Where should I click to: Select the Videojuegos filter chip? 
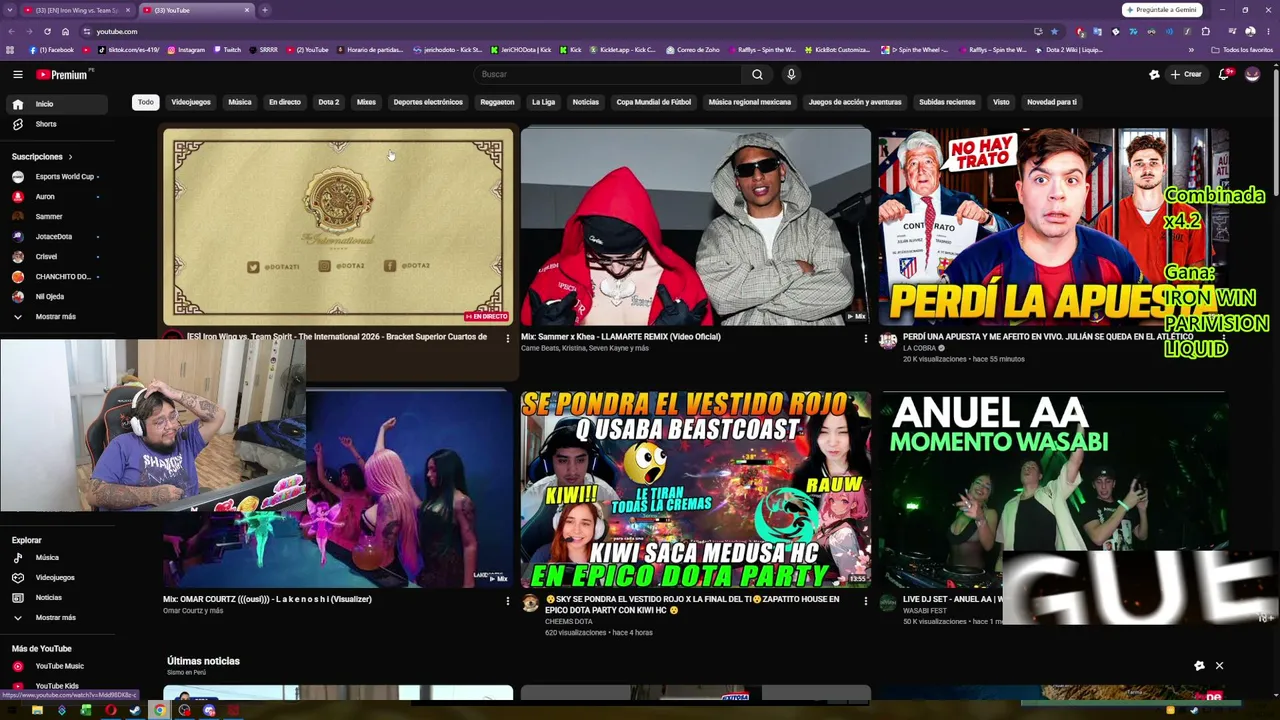[191, 102]
